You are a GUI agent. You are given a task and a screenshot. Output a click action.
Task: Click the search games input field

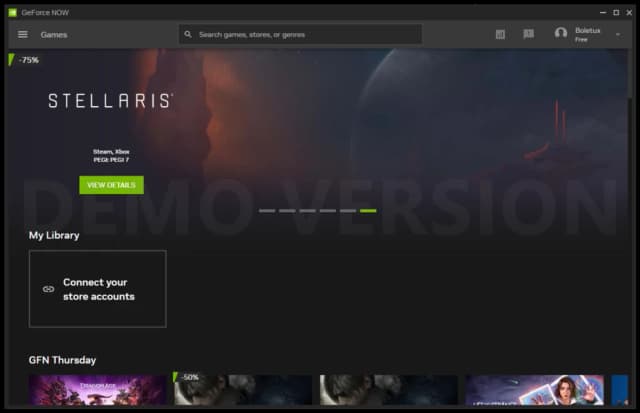300,34
